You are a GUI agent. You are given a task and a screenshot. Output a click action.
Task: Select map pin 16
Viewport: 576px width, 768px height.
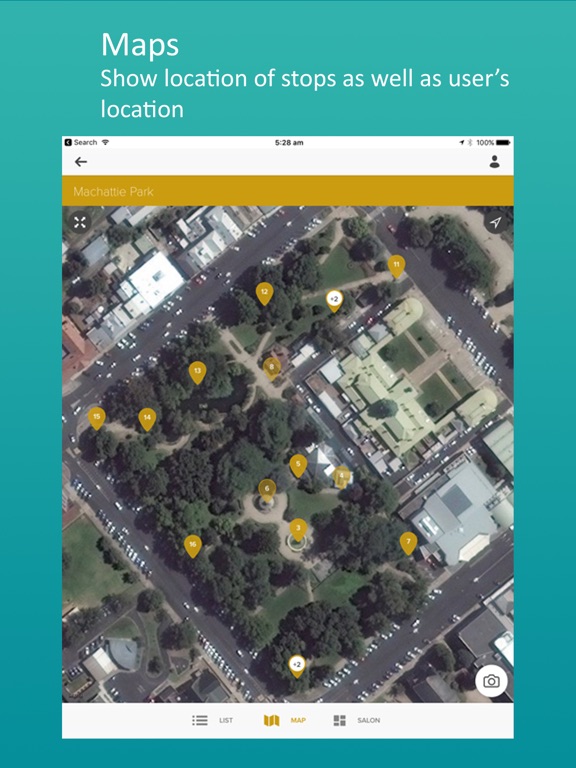point(192,546)
